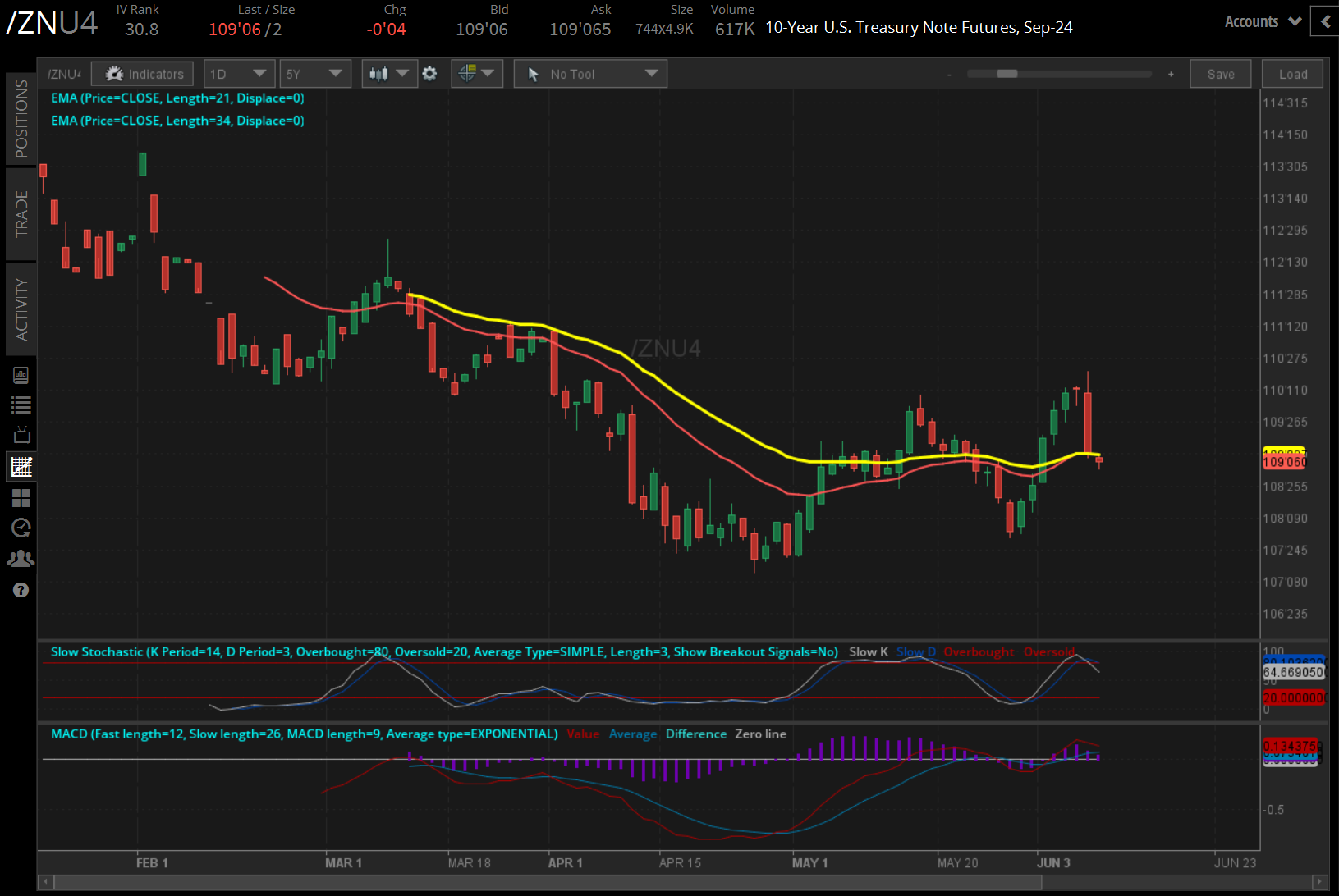This screenshot has width=1339, height=896.
Task: Click the chart zoom slider handle
Action: coord(1007,74)
